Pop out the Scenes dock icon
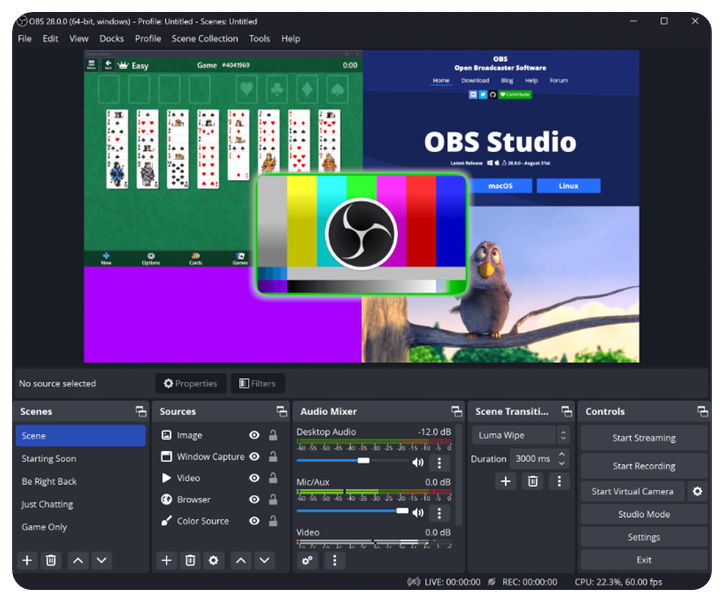The height and width of the screenshot is (602, 724). point(141,411)
